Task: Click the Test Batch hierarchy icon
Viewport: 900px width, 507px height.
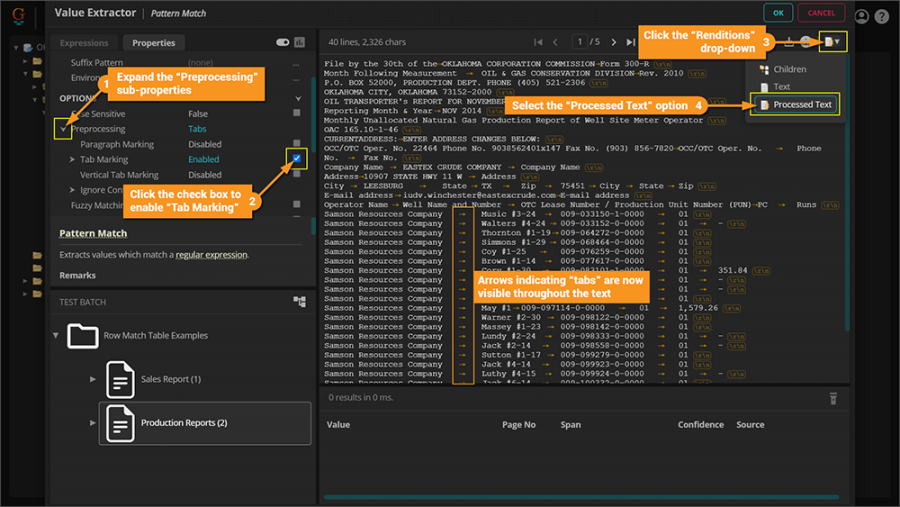Action: coord(299,301)
